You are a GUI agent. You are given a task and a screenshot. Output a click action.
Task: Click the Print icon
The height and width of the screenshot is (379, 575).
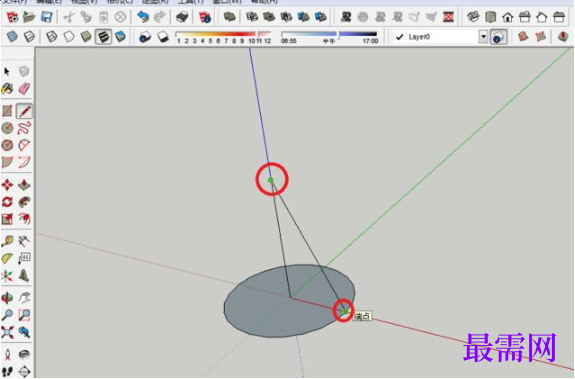click(182, 17)
